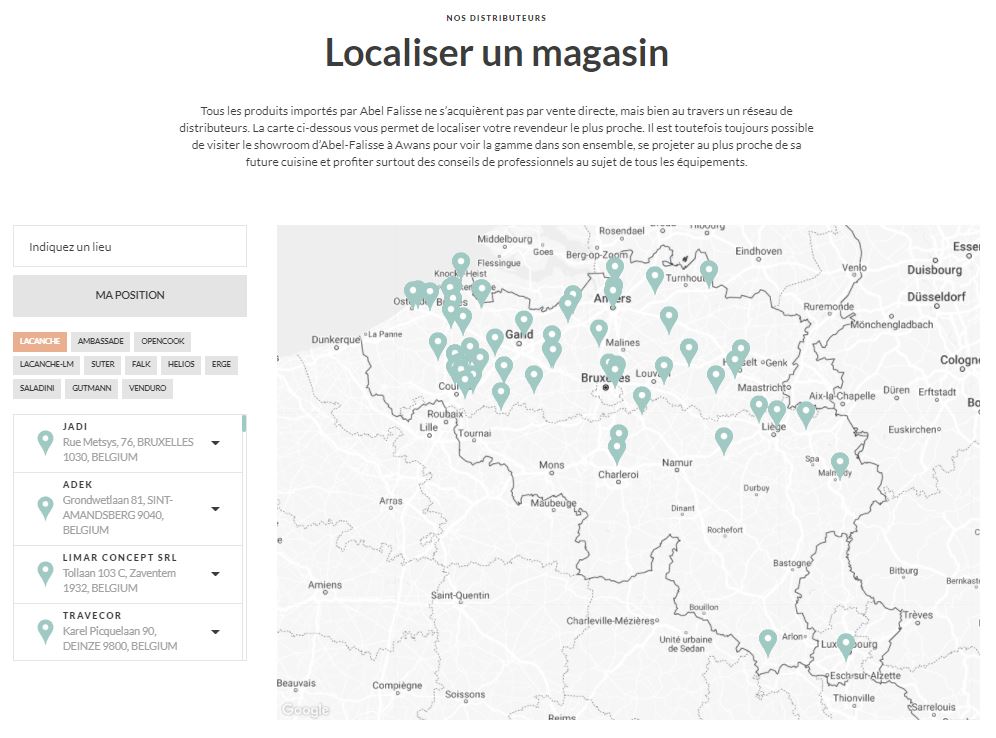The width and height of the screenshot is (996, 738).
Task: Click the Travecor location pin icon
Action: click(x=45, y=631)
